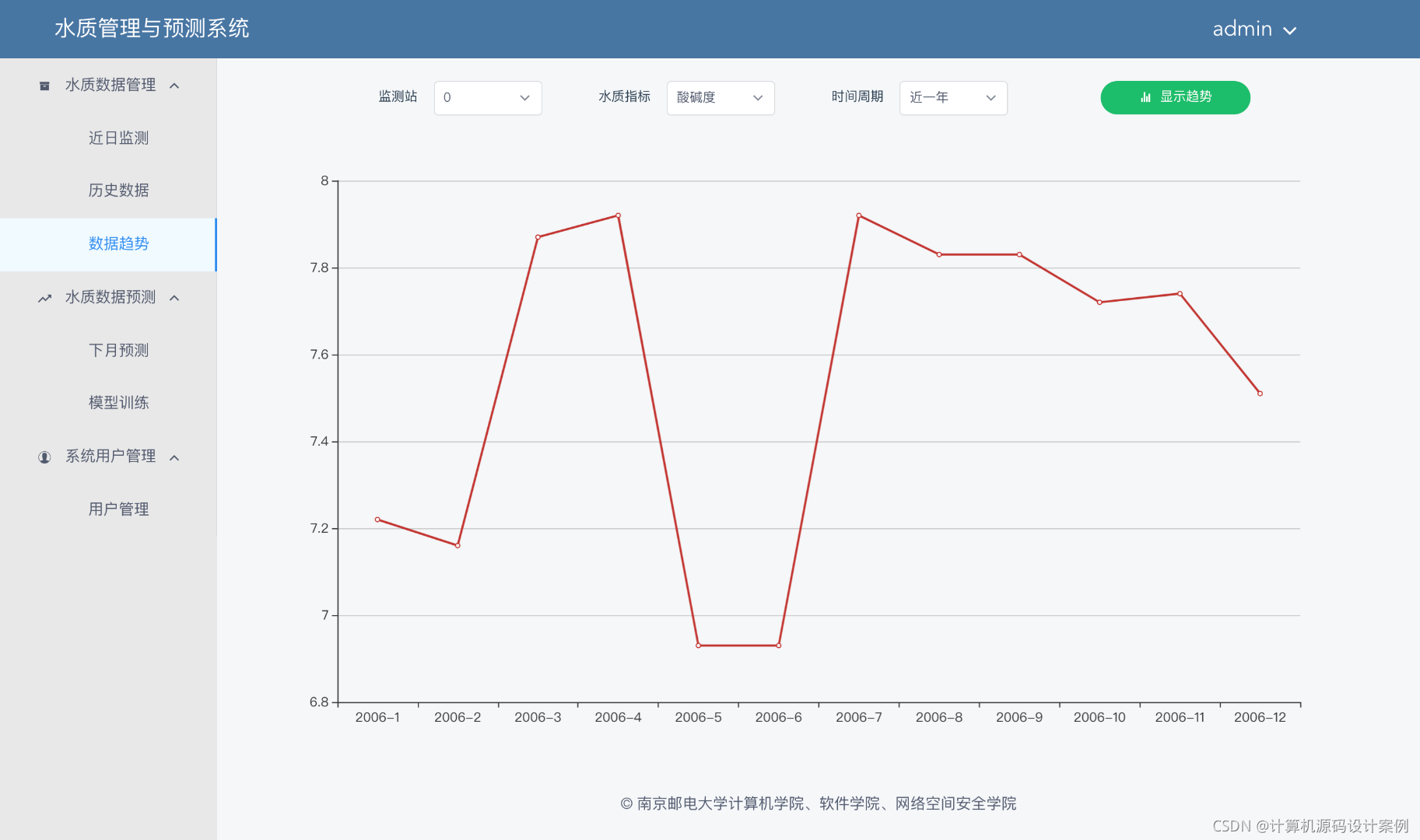This screenshot has width=1420, height=840.
Task: Click the trend-line icon beside 水质数据预测
Action: [44, 298]
